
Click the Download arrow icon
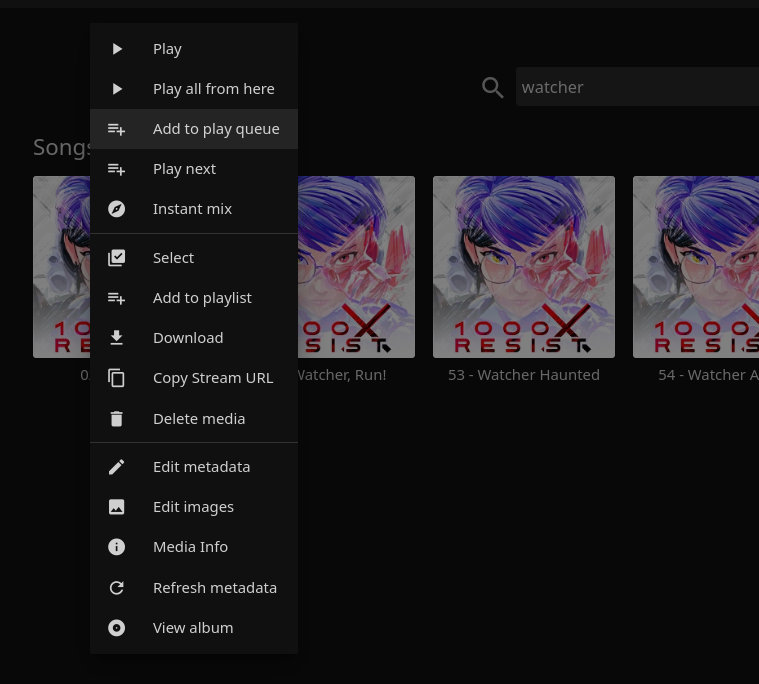(x=117, y=338)
